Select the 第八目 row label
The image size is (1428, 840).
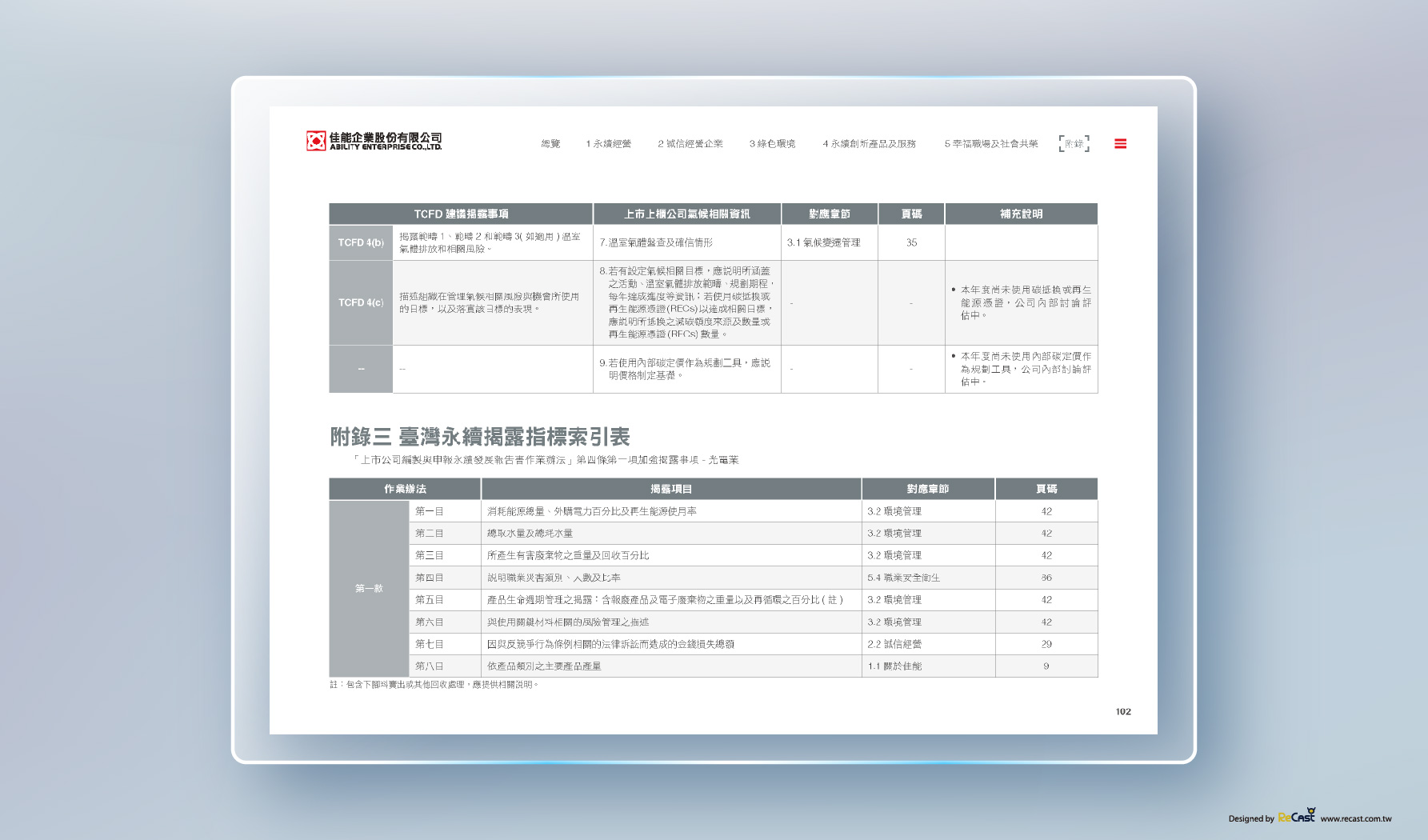(x=445, y=666)
